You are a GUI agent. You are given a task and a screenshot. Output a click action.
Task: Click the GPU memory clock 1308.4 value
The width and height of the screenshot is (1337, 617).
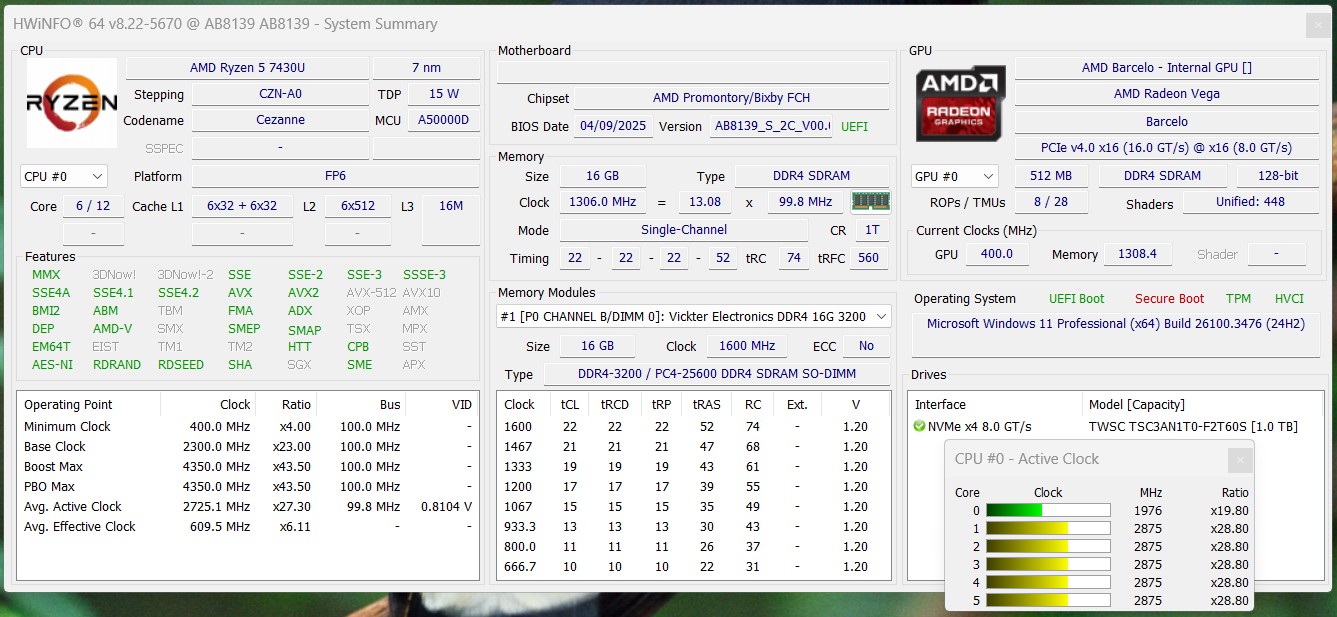(x=1138, y=254)
